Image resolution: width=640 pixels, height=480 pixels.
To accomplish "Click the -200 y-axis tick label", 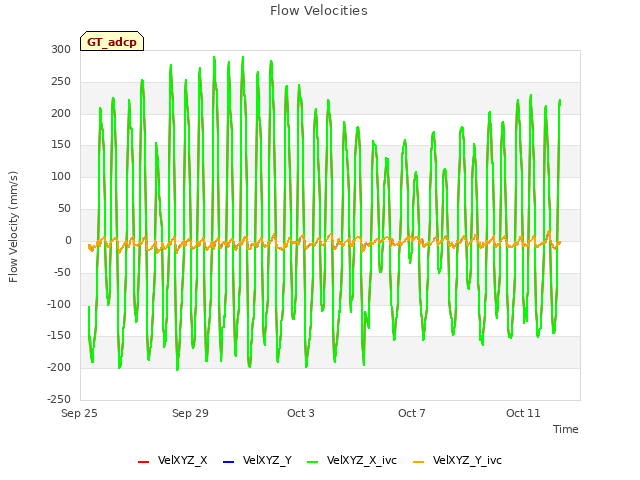I will click(x=59, y=367).
